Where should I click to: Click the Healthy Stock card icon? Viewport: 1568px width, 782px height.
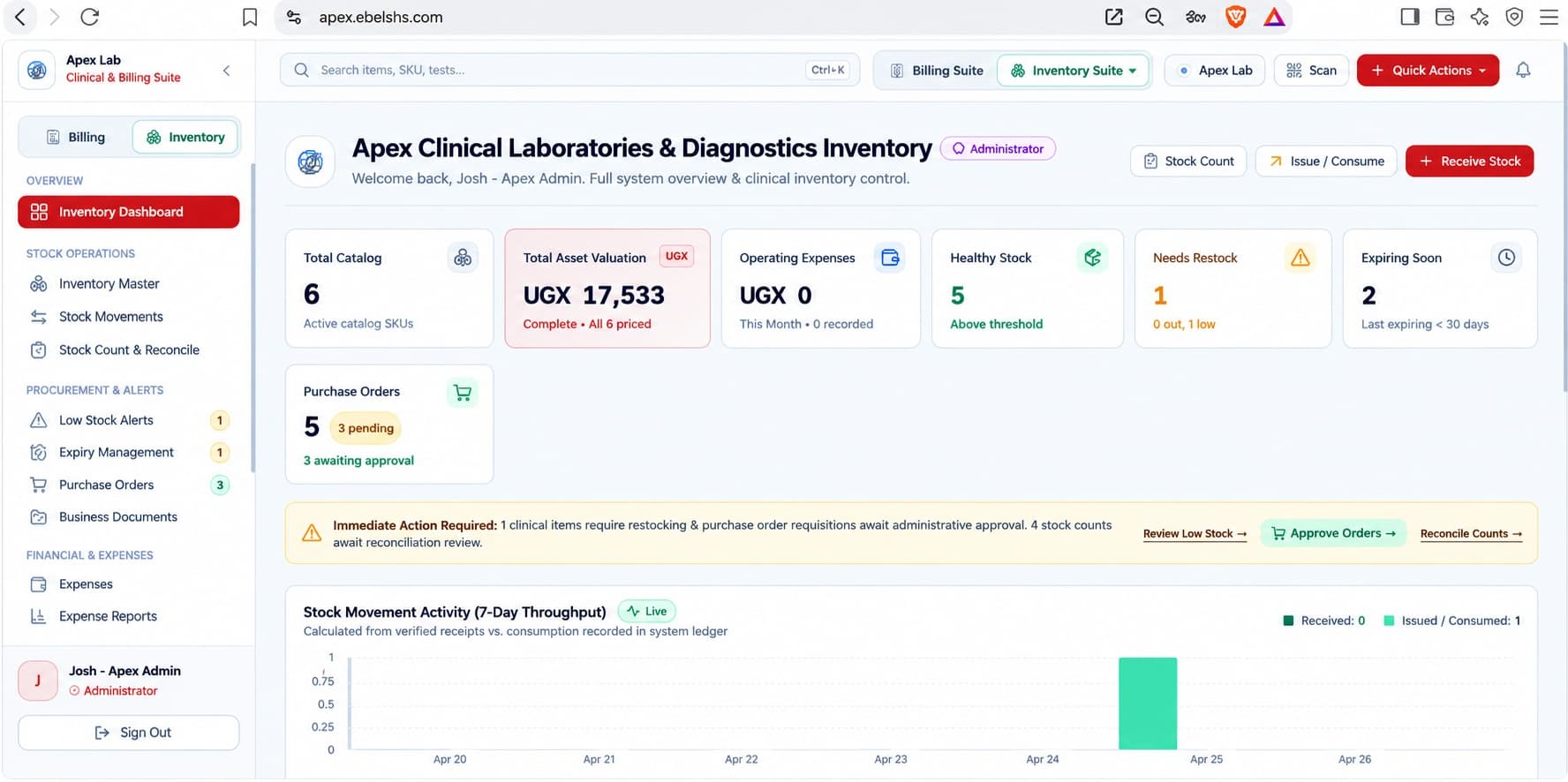[x=1093, y=258]
